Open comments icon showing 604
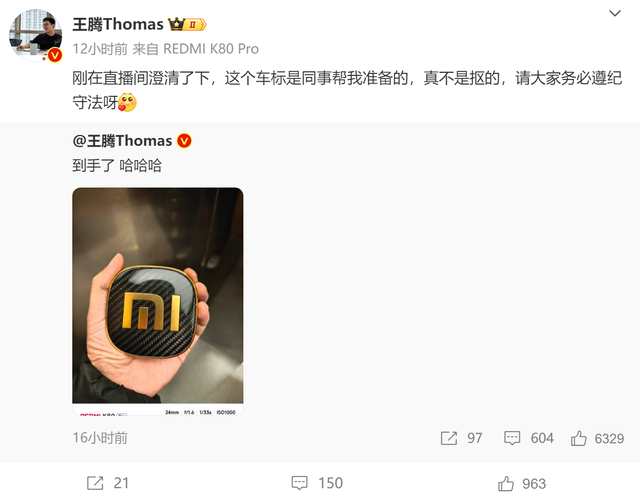640x503 pixels. click(x=512, y=438)
